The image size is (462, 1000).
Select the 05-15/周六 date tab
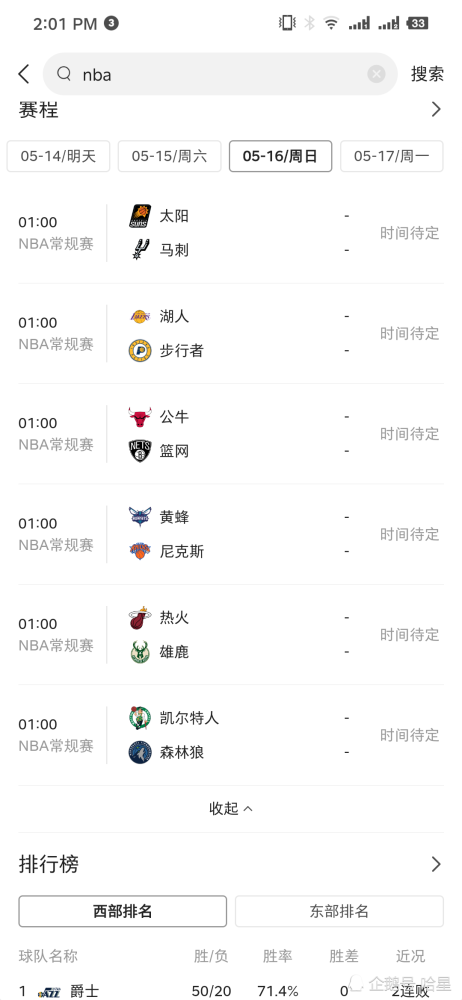[x=169, y=156]
